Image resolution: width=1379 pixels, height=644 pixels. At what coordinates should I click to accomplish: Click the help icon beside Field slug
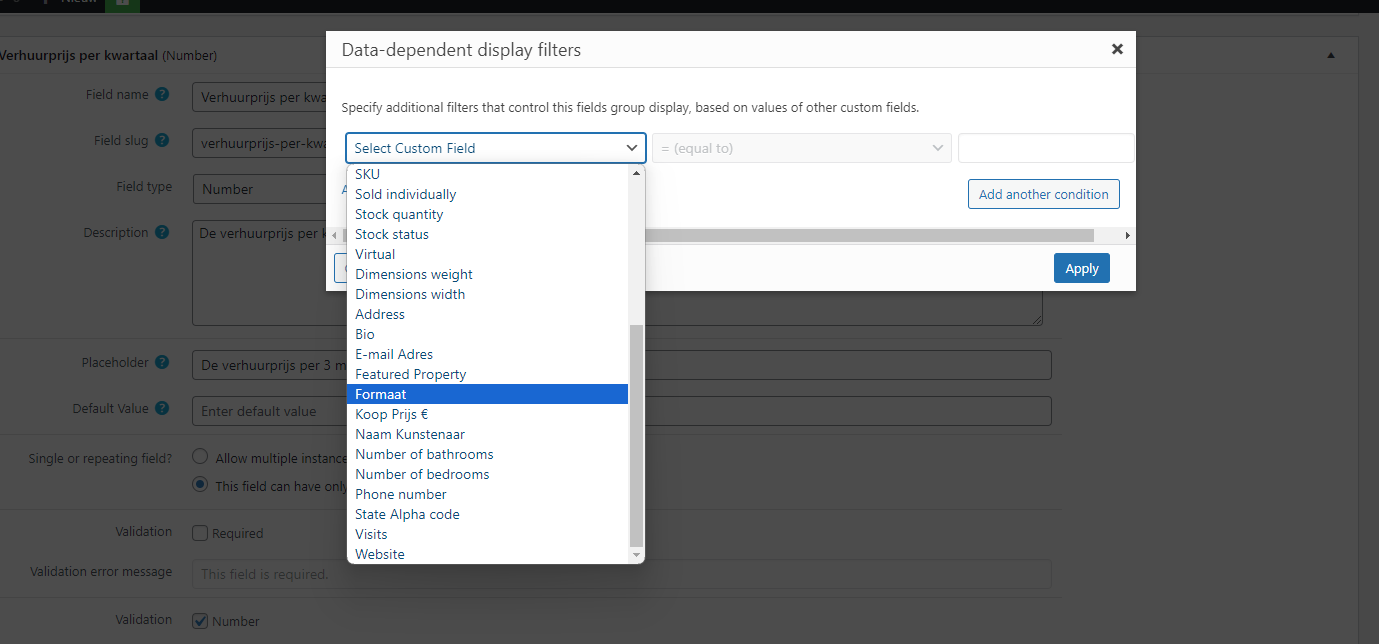point(162,141)
